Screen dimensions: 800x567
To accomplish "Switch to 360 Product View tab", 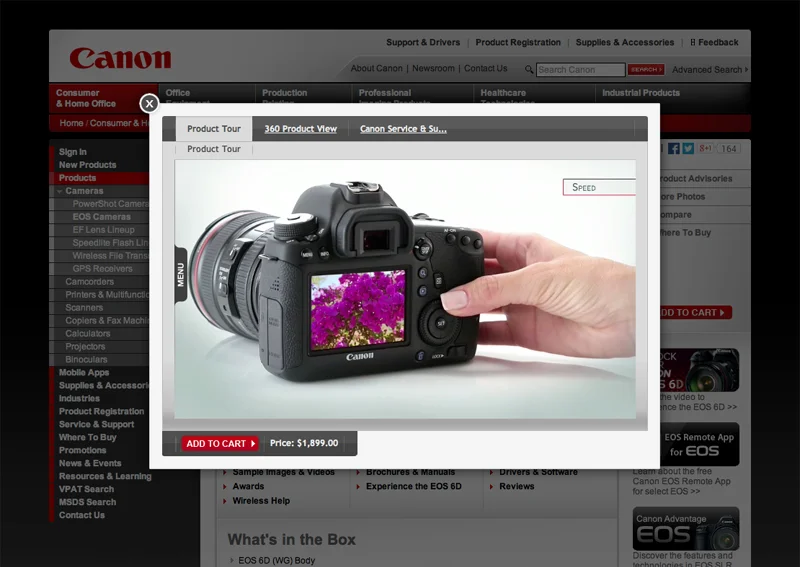I will 301,129.
